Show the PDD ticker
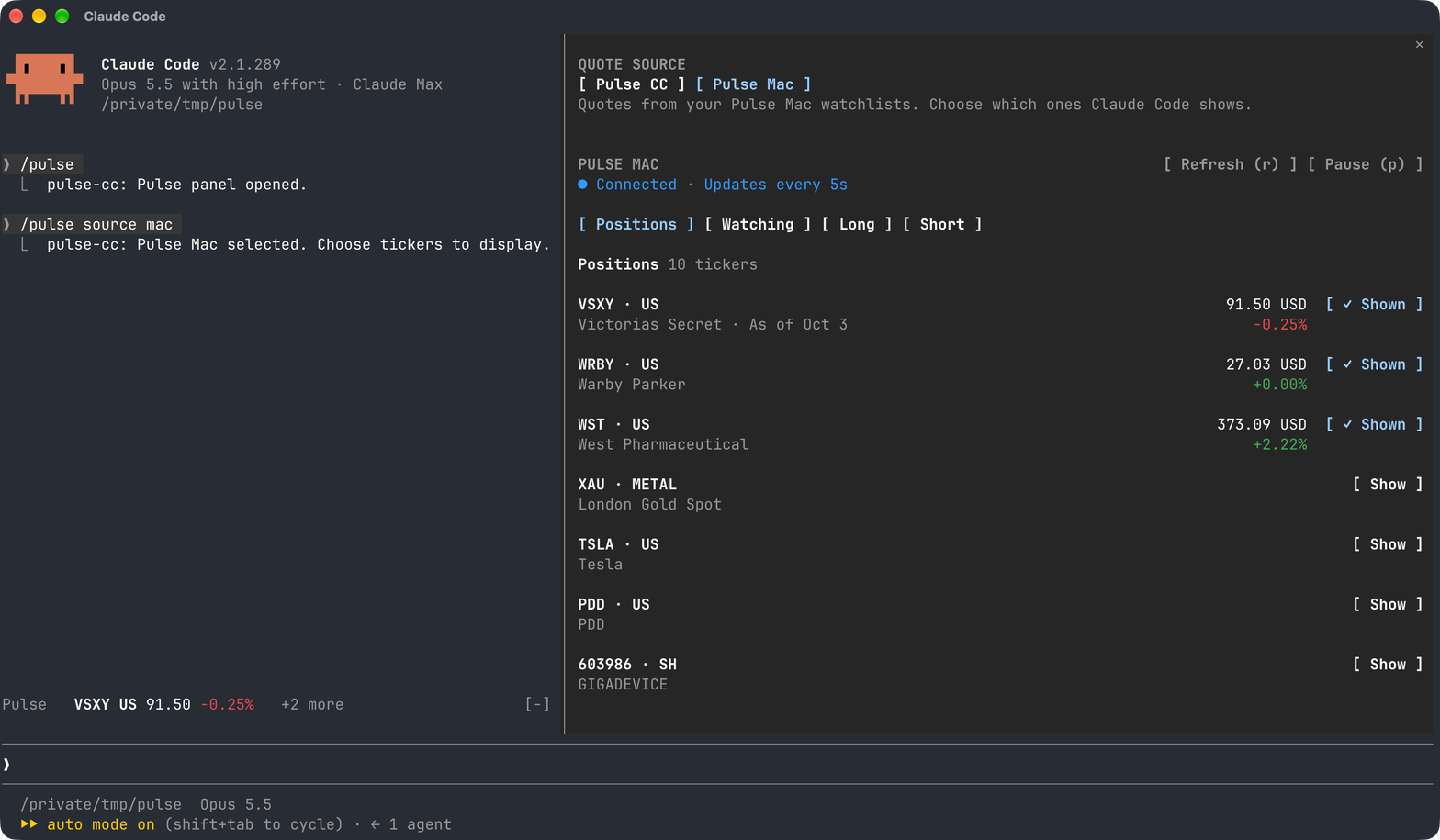 [x=1388, y=604]
